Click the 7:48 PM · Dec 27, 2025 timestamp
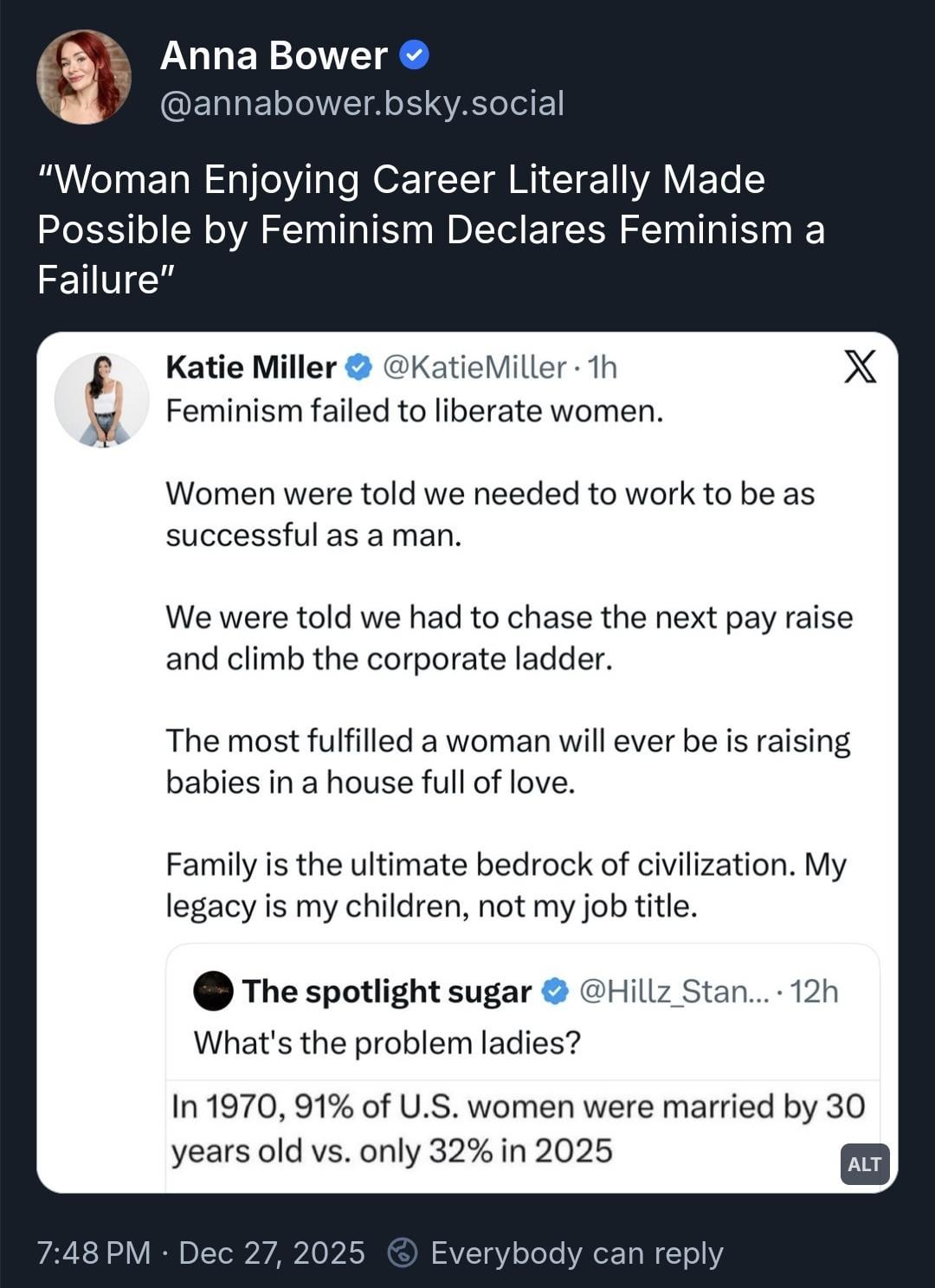The image size is (935, 1288). [x=201, y=1253]
